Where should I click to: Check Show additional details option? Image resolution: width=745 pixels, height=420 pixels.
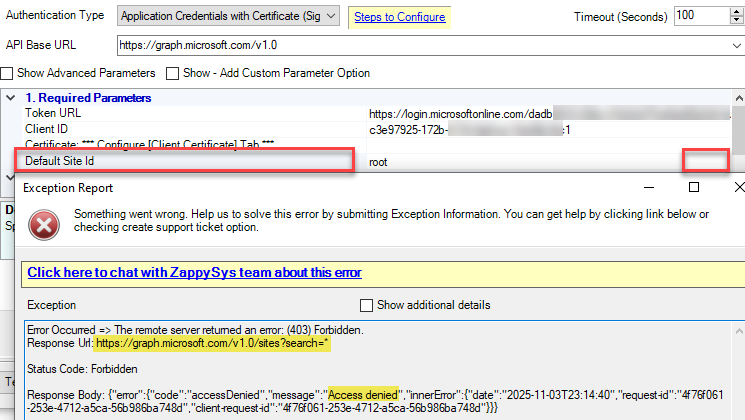[x=366, y=304]
